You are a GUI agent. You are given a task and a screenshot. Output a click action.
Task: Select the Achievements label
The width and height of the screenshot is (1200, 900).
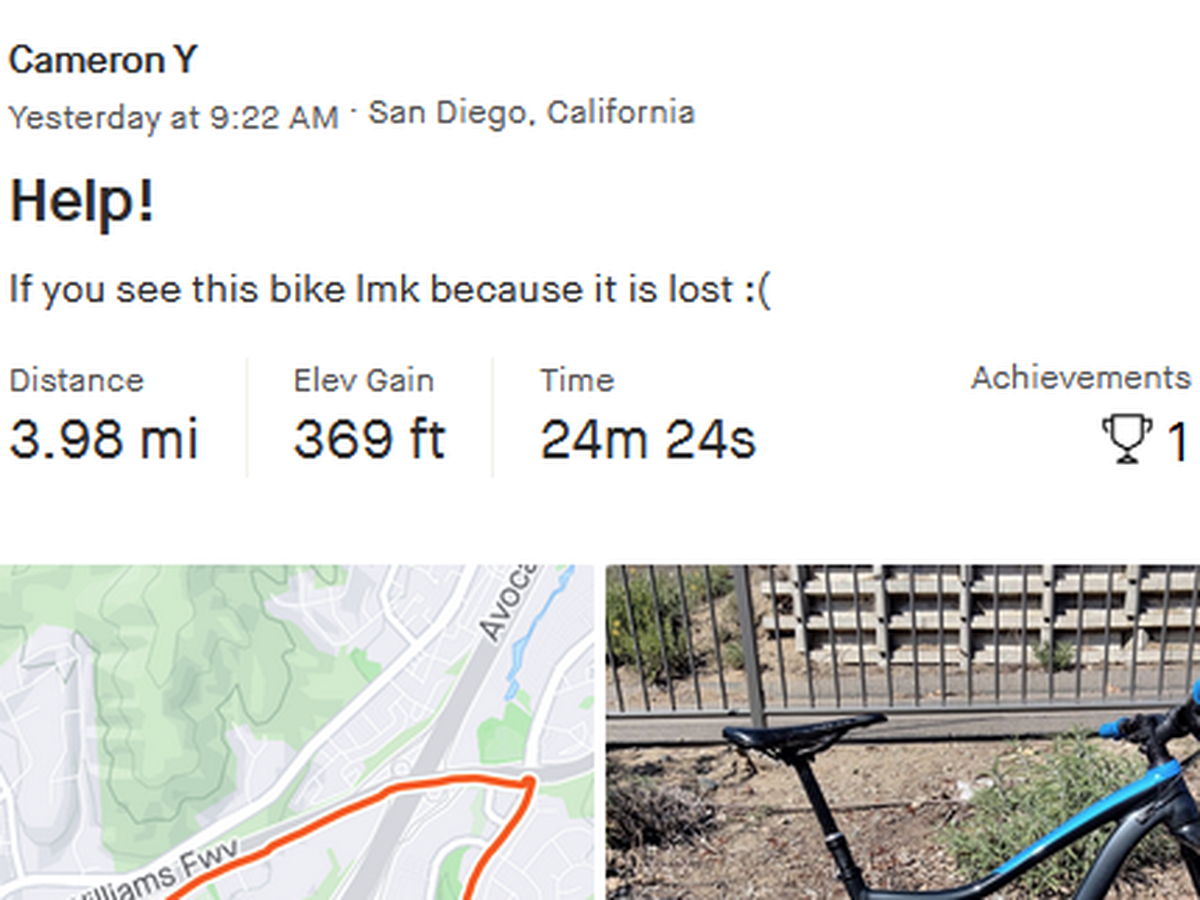1080,378
